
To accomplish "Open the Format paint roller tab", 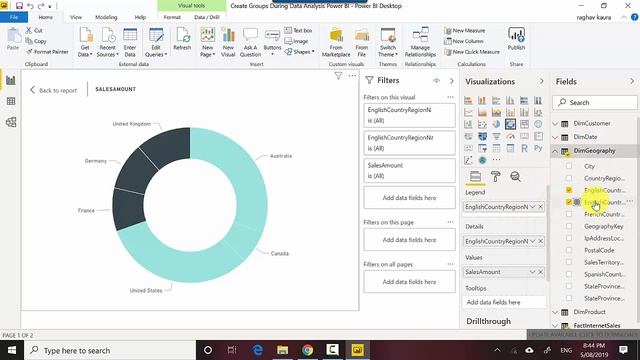I will 496,176.
